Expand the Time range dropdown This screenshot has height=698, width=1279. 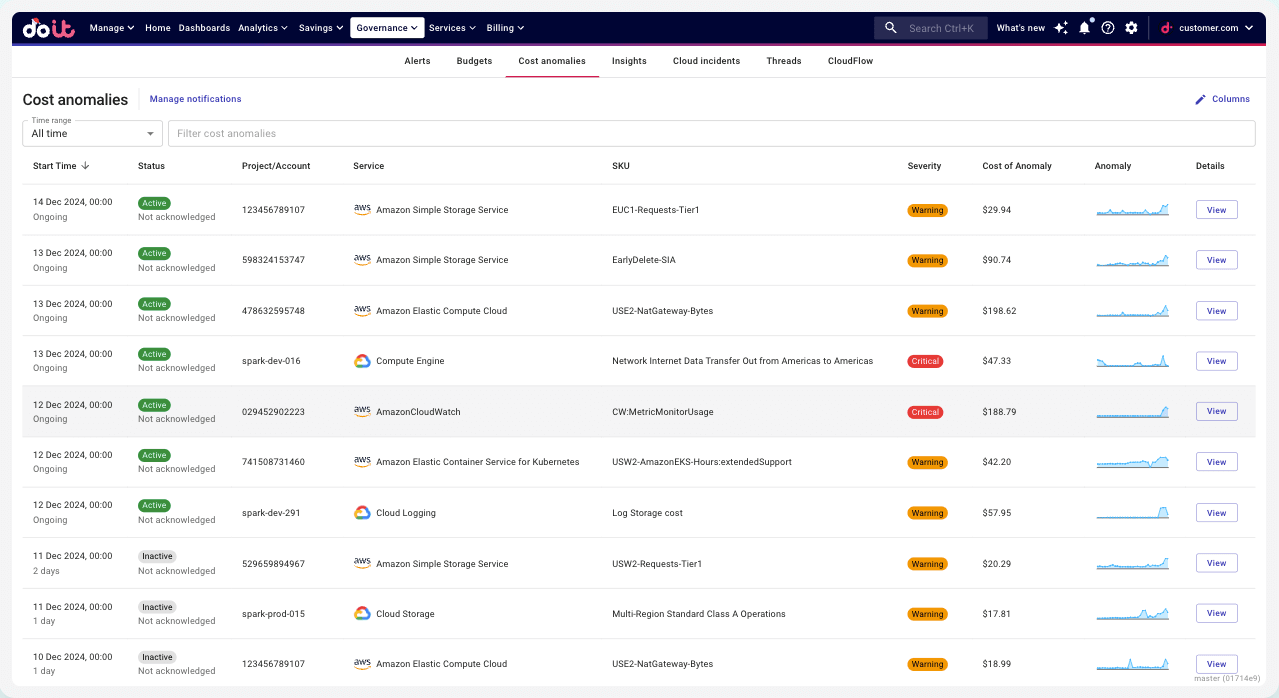point(92,133)
